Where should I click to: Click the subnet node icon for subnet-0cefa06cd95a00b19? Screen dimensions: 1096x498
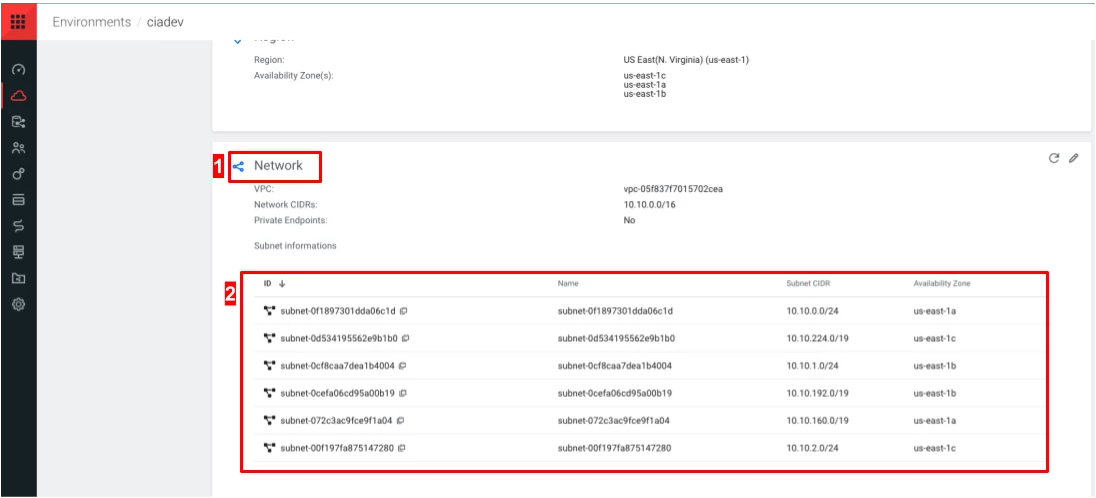coord(270,393)
